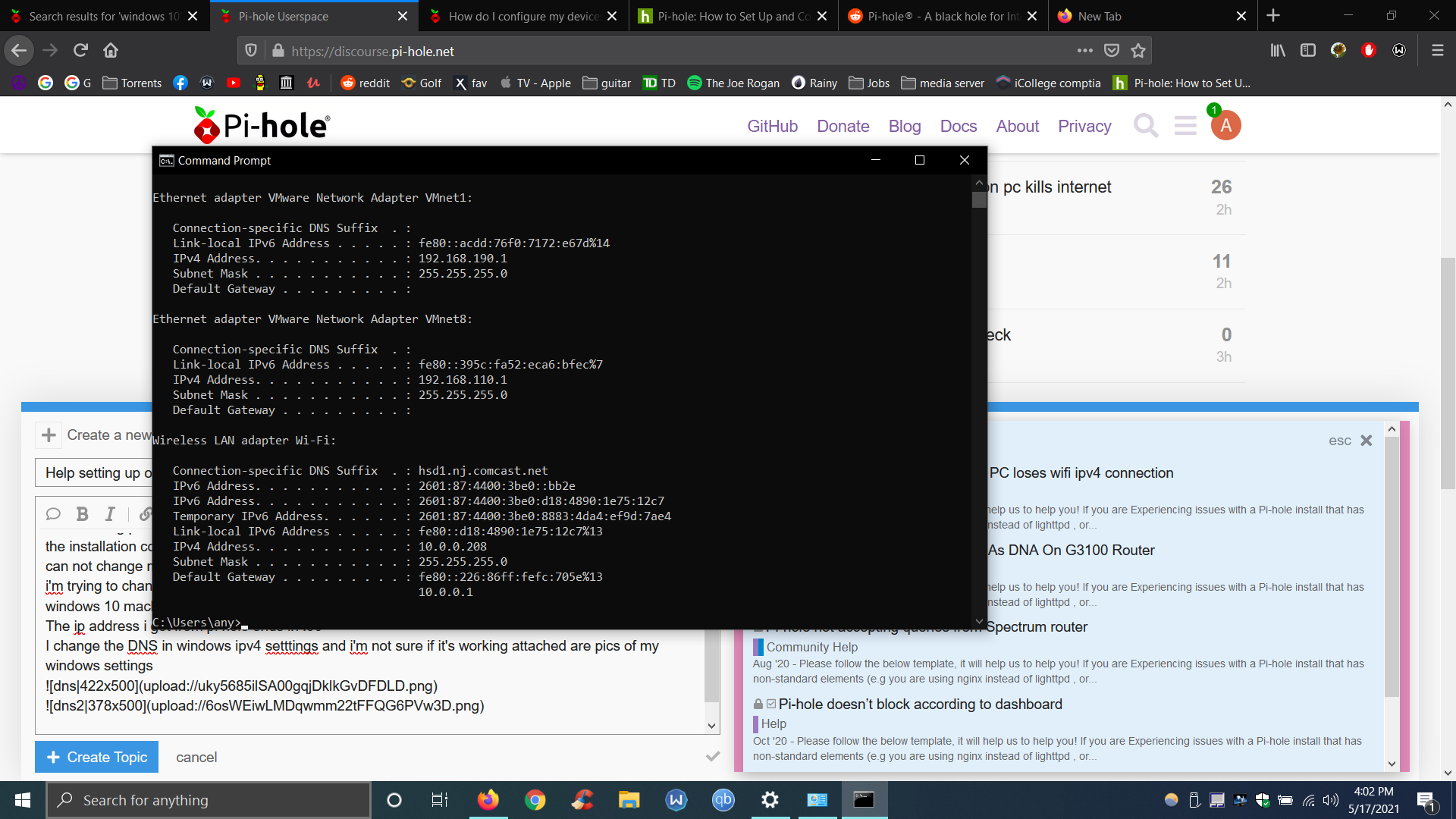Image resolution: width=1456 pixels, height=819 pixels.
Task: Open the Torrents bookmark folder
Action: coord(132,83)
